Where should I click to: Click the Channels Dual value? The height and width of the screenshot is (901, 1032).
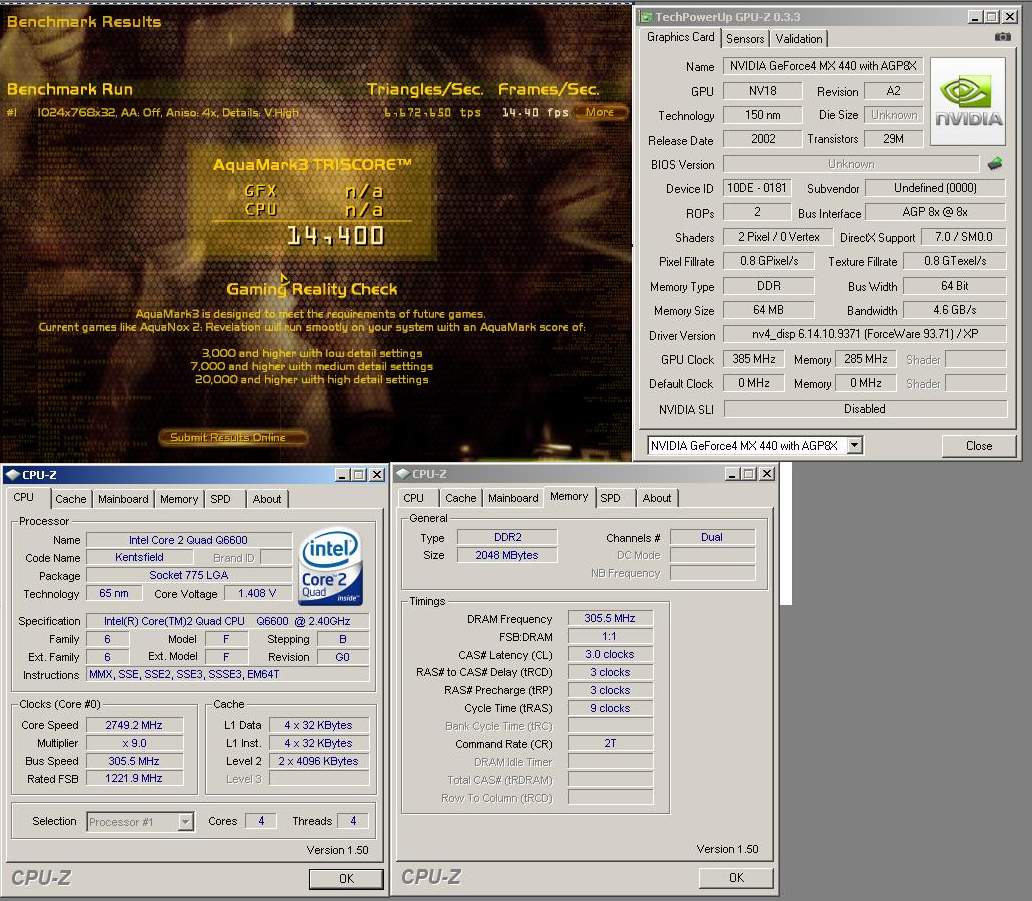(711, 538)
